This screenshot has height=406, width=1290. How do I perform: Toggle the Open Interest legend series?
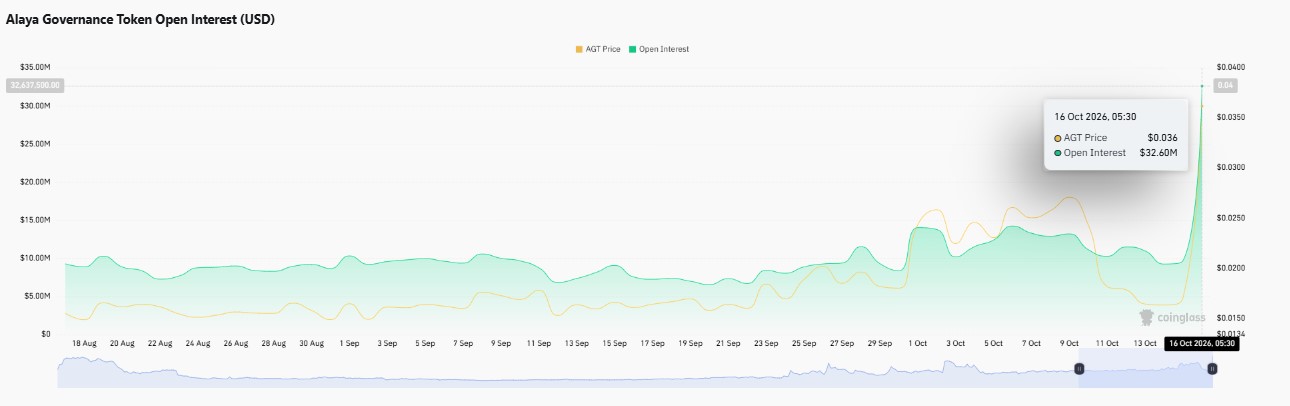coord(658,49)
